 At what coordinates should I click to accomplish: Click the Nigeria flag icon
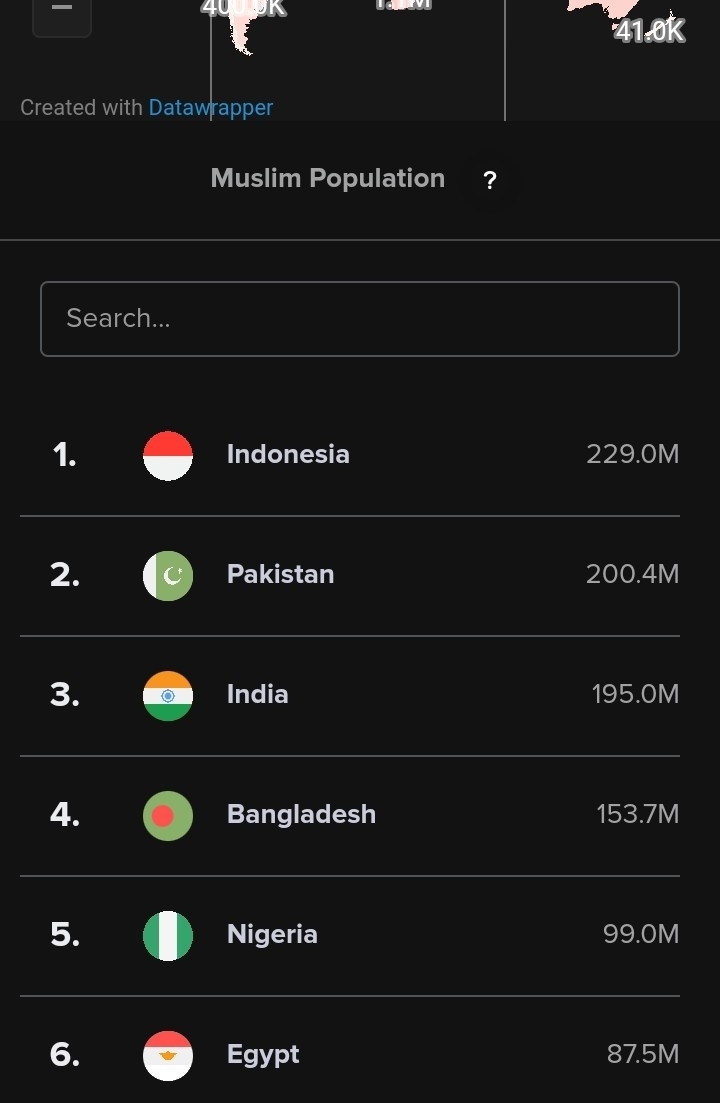pyautogui.click(x=168, y=936)
